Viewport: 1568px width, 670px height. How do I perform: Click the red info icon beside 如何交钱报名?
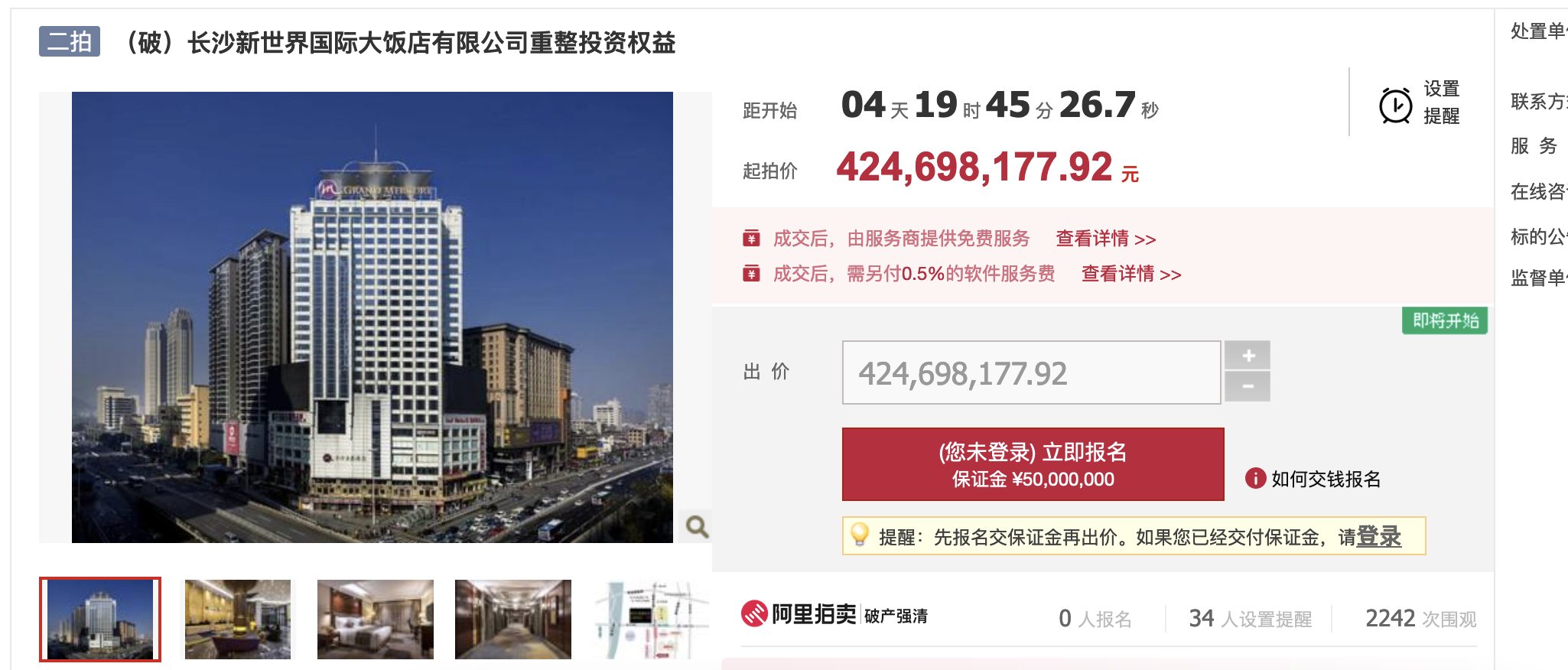[1255, 478]
